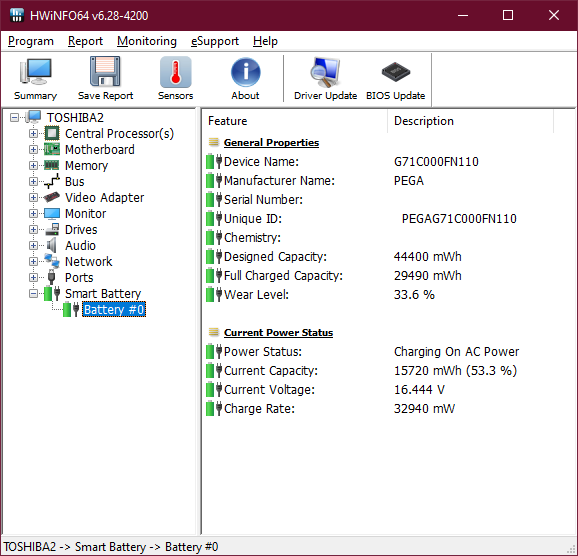Open the Sensors thermometer icon

pyautogui.click(x=175, y=72)
